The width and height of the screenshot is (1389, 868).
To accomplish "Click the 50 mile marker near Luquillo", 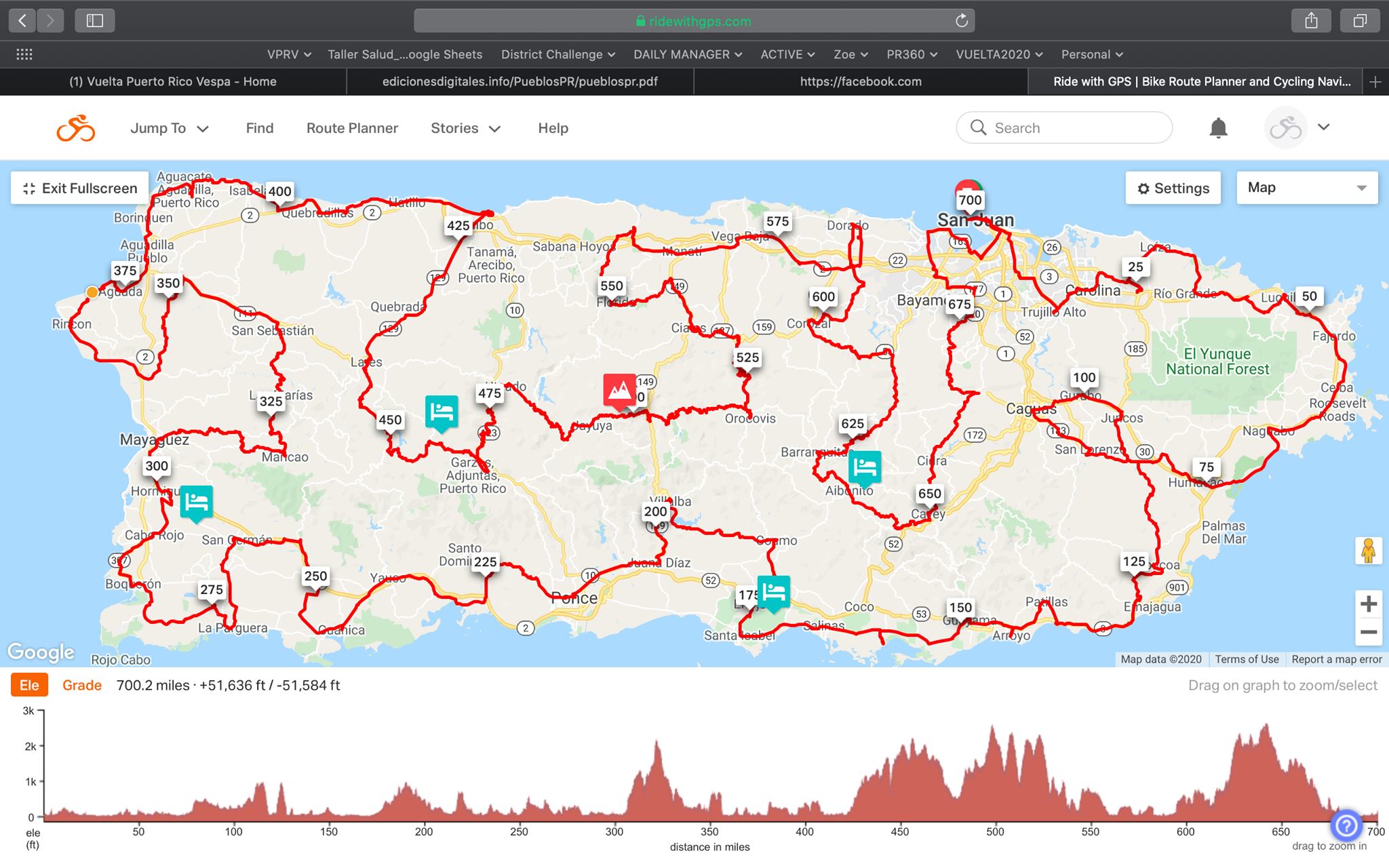I will point(1309,297).
